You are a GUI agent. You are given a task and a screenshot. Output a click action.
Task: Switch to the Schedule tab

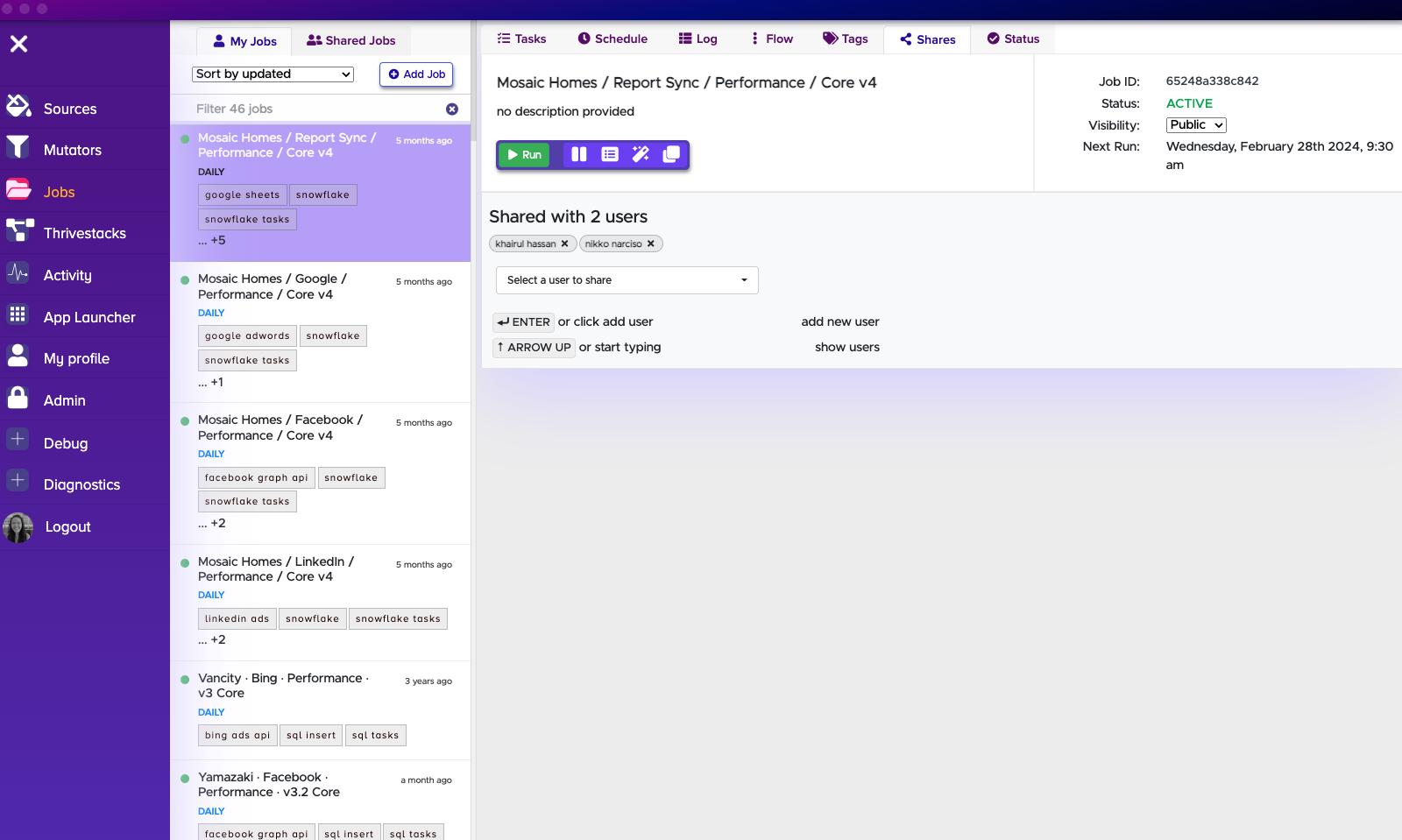(612, 39)
